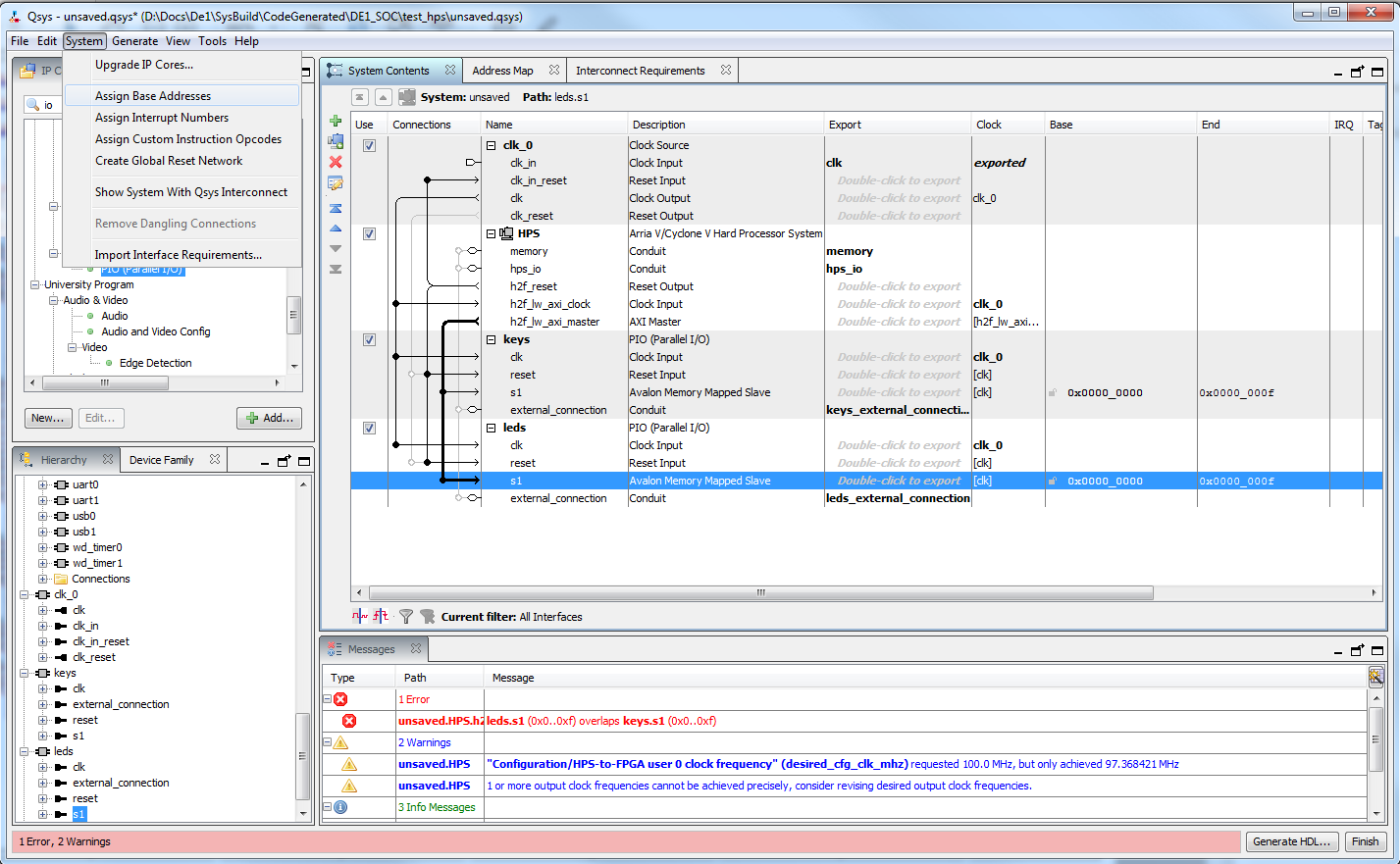This screenshot has height=864, width=1400.
Task: Click the funnel filter icon
Action: point(405,617)
